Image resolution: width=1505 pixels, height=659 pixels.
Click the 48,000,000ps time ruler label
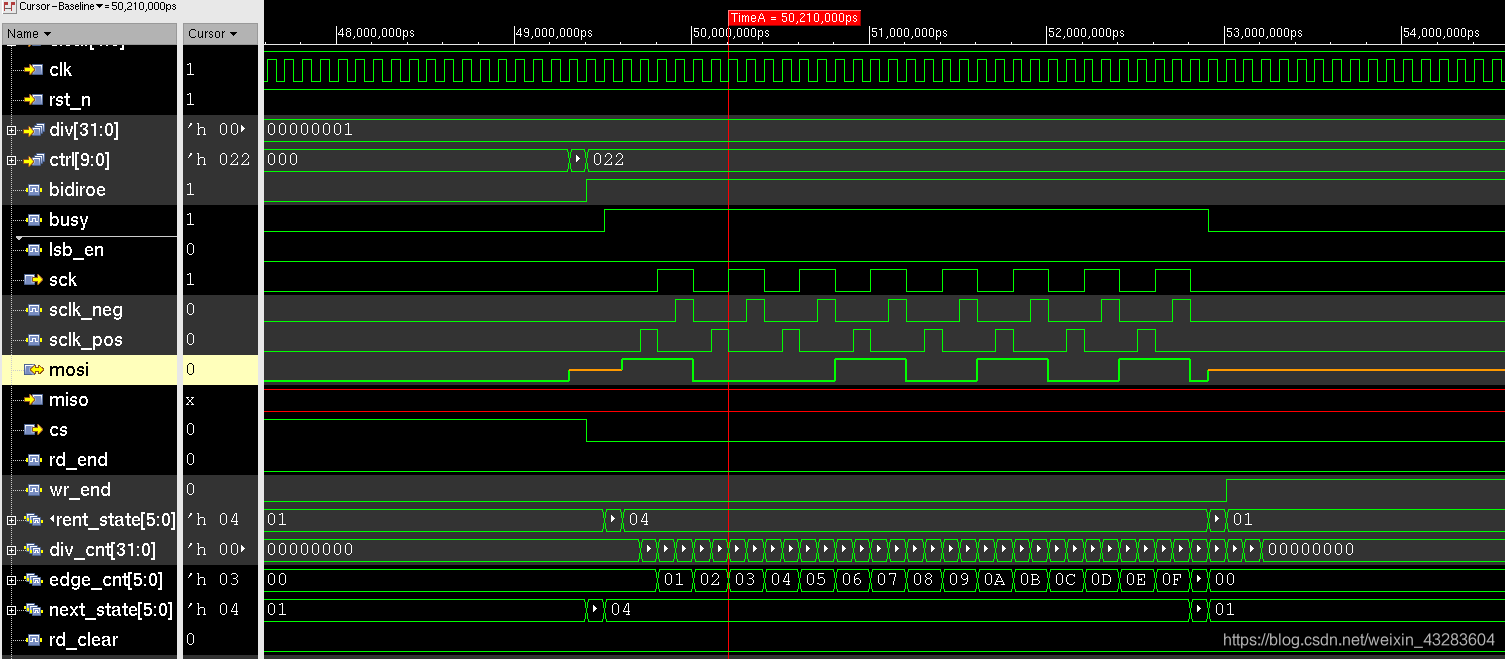(x=375, y=33)
